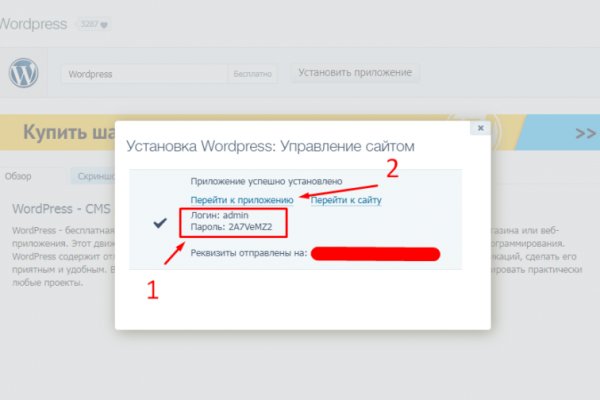Click the 'Купить' banner on the left
Image resolution: width=600 pixels, height=400 pixels.
[x=60, y=133]
